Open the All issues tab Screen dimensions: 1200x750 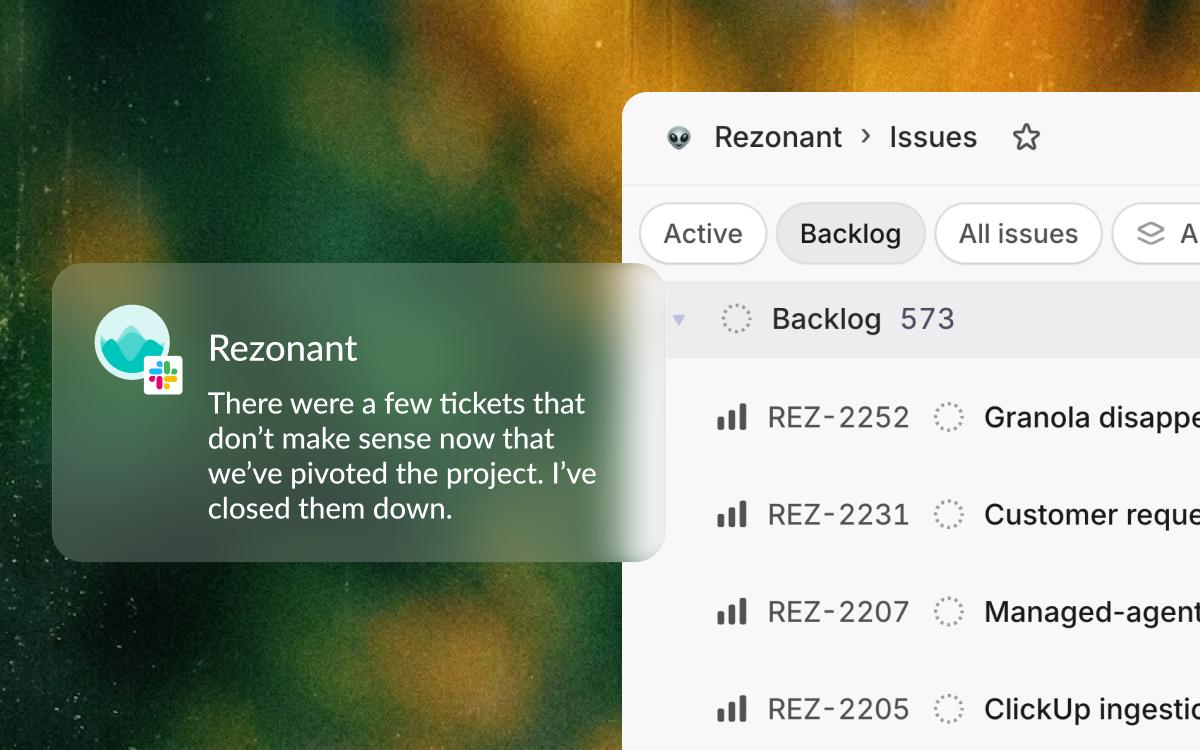point(1018,234)
